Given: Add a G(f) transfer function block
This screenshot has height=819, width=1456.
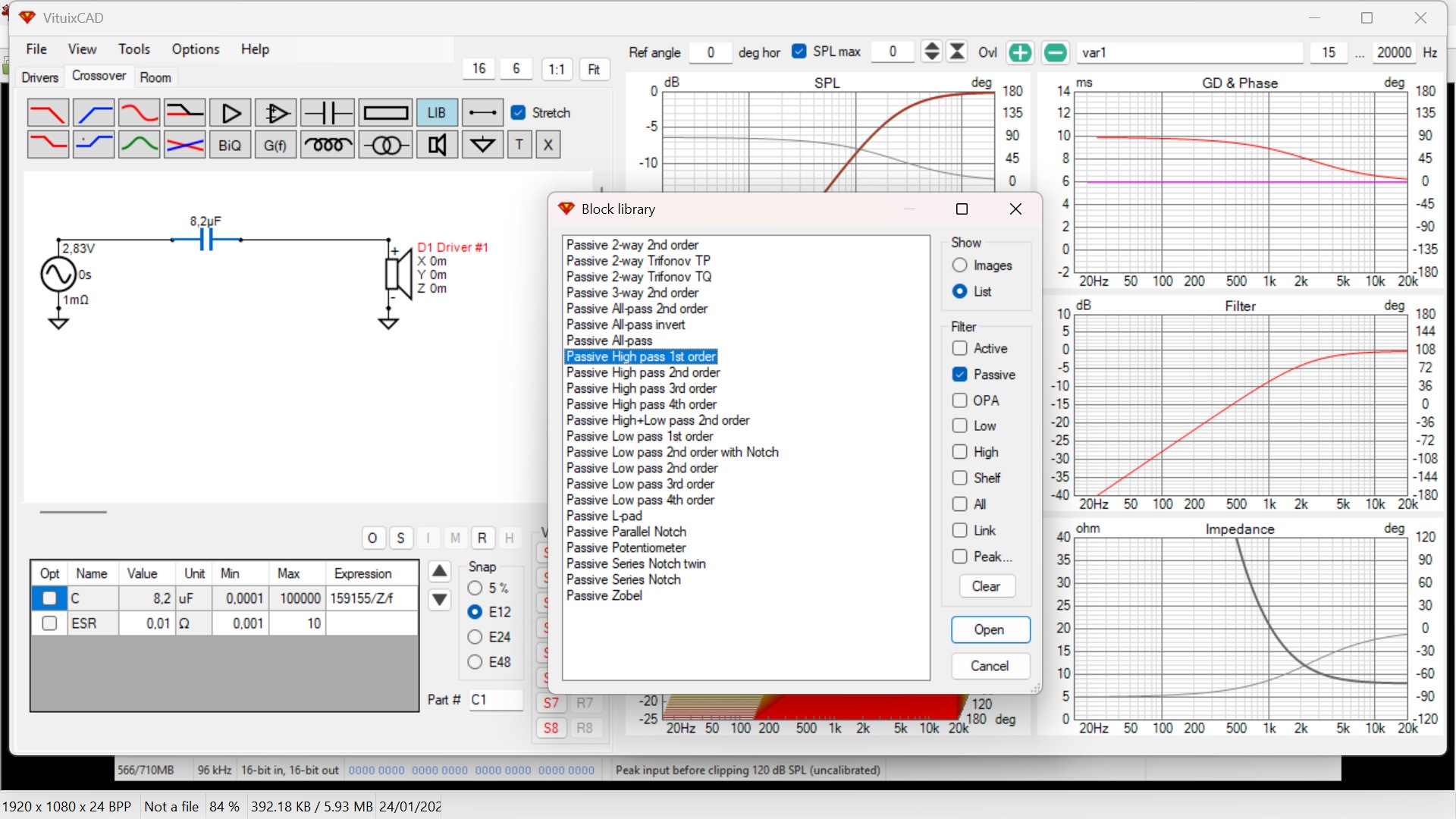Looking at the screenshot, I should pos(275,144).
